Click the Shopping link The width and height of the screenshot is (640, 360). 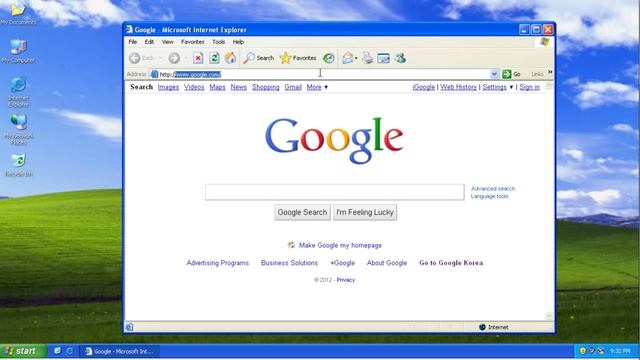pyautogui.click(x=266, y=87)
